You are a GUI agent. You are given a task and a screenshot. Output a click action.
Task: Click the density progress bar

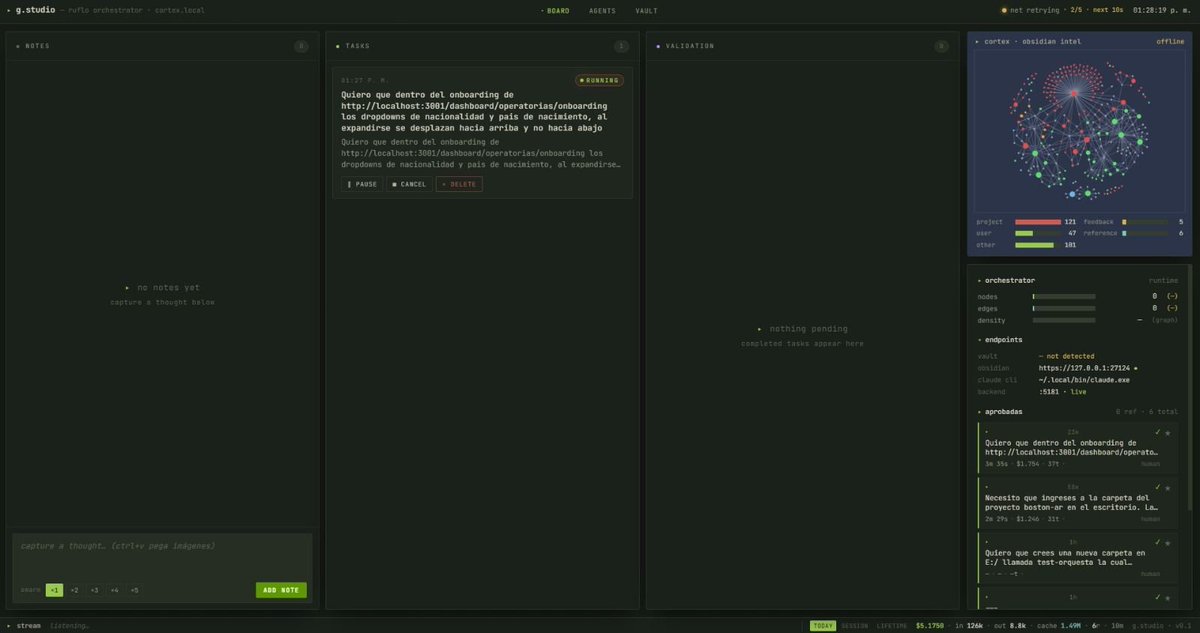pos(1064,320)
